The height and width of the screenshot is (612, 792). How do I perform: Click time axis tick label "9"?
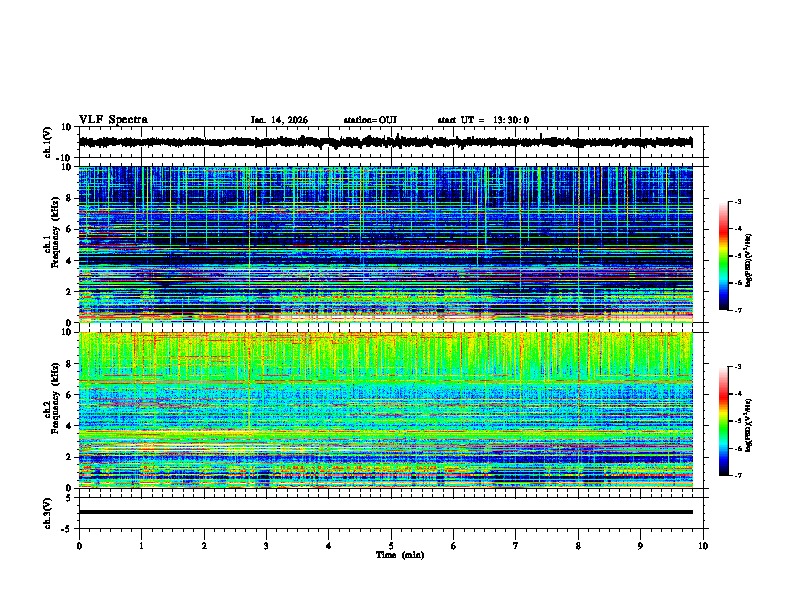(x=640, y=546)
